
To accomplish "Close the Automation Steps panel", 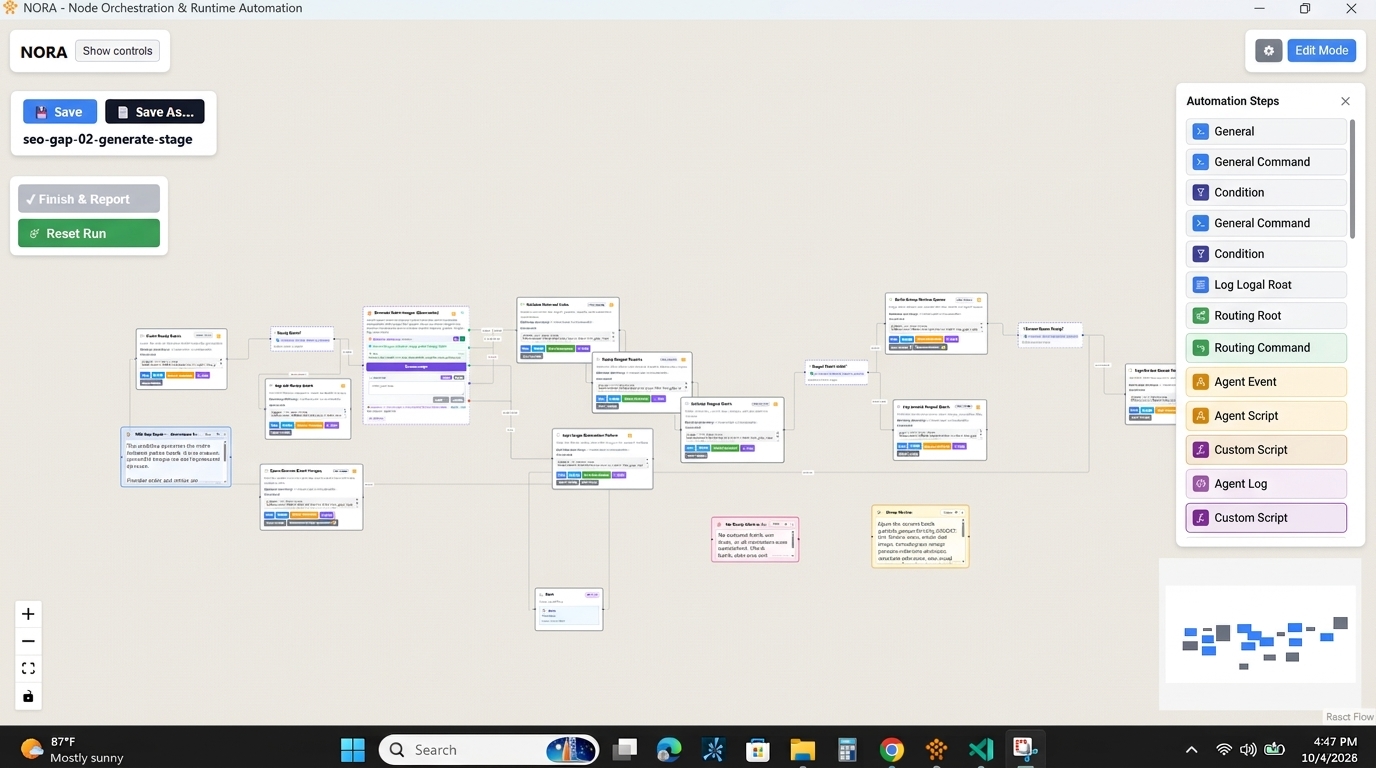I will tap(1345, 101).
